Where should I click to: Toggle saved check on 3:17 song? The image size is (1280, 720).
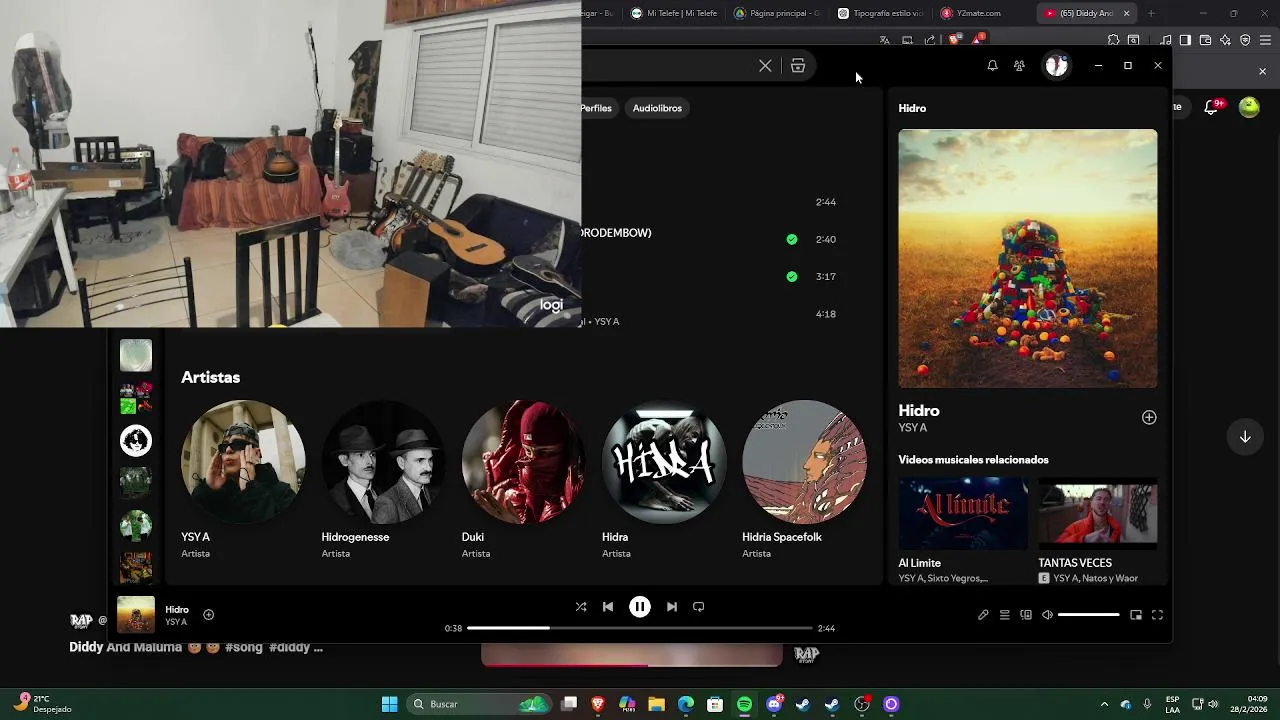[792, 277]
